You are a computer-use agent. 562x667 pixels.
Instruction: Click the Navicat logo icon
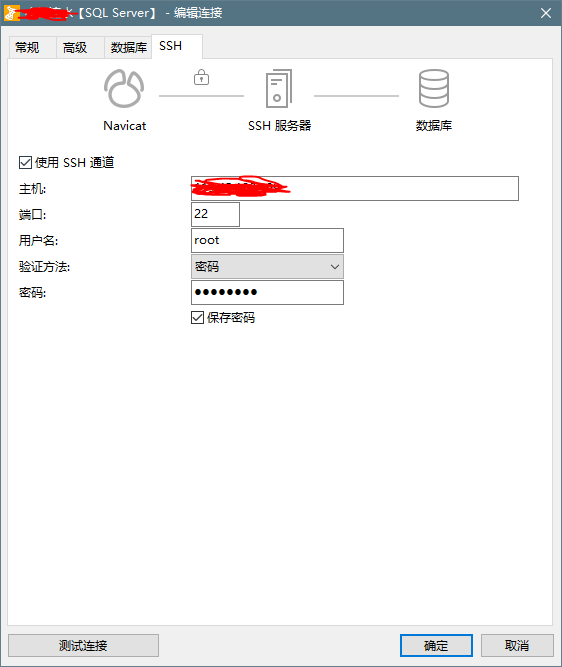click(x=124, y=88)
